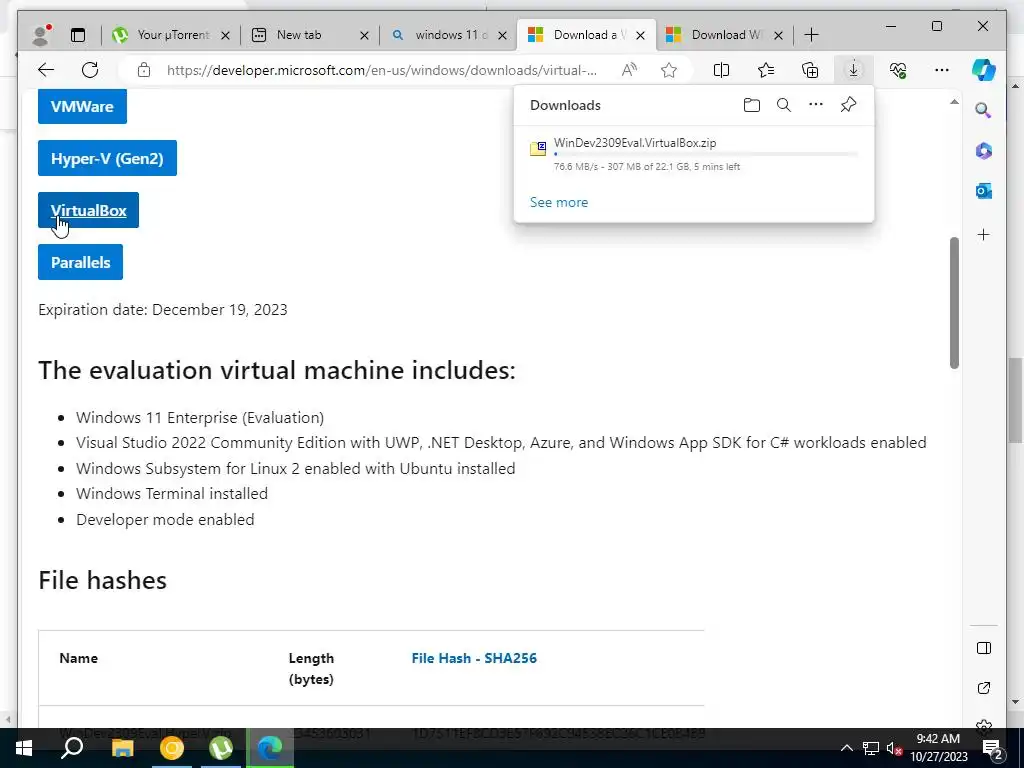The width and height of the screenshot is (1024, 768).
Task: Open tab actions menu icon
Action: 78,35
